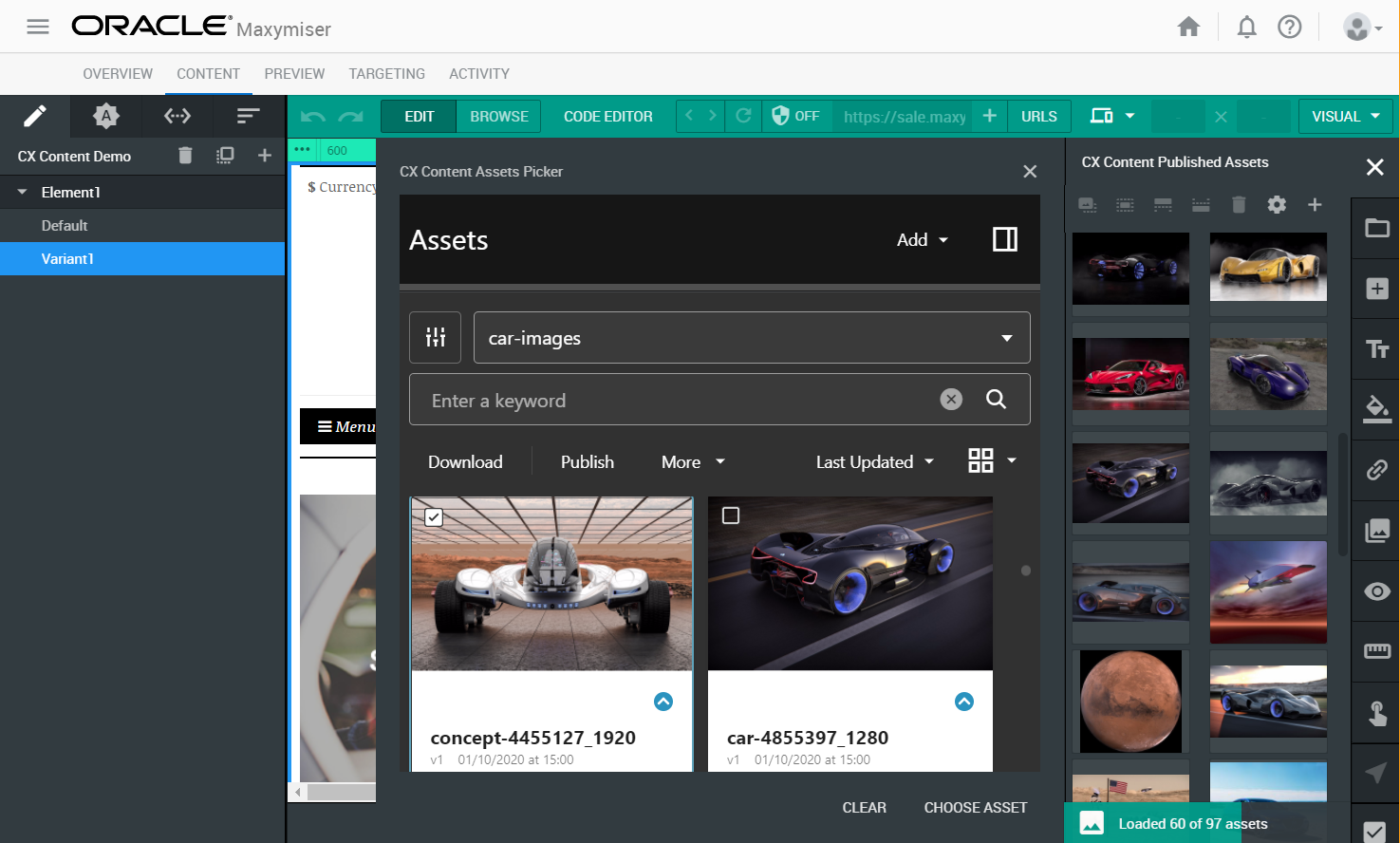The width and height of the screenshot is (1400, 843).
Task: Toggle the checkmark tool in right sidebar
Action: tap(1374, 832)
